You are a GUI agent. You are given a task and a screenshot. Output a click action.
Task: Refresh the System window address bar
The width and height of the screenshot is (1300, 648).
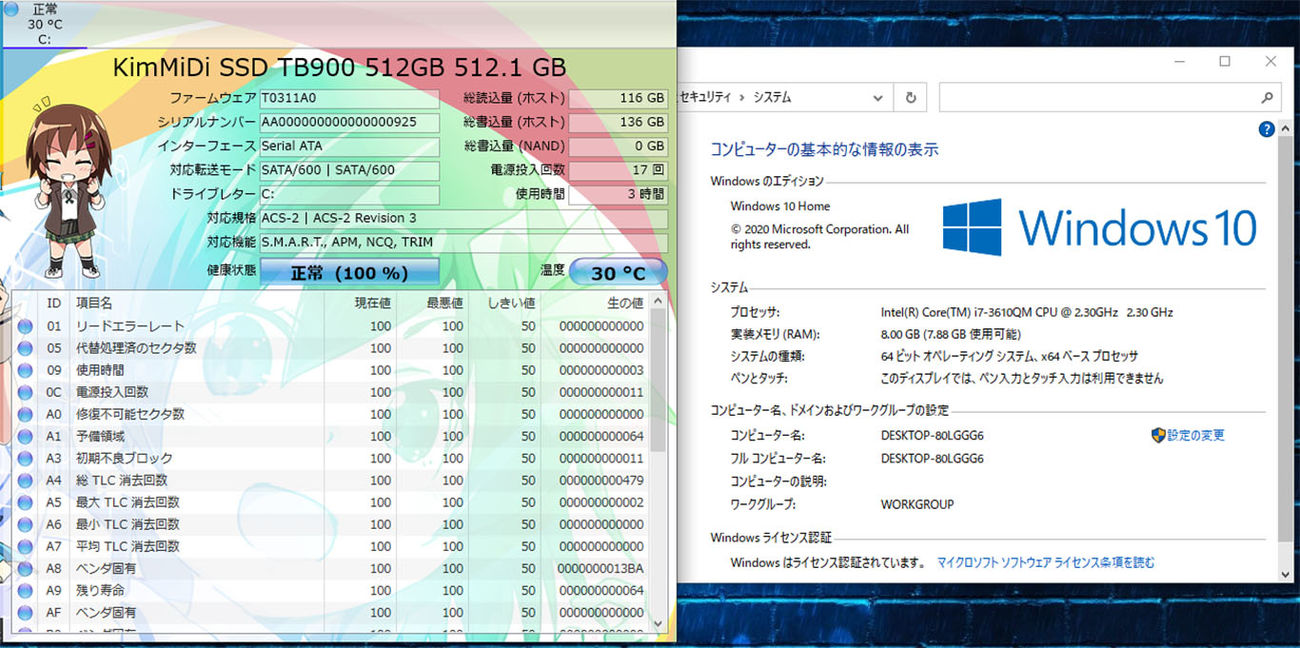910,97
